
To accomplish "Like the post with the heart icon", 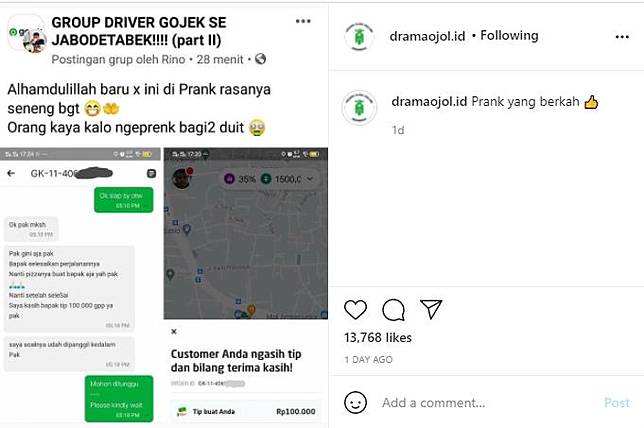I will pyautogui.click(x=355, y=310).
